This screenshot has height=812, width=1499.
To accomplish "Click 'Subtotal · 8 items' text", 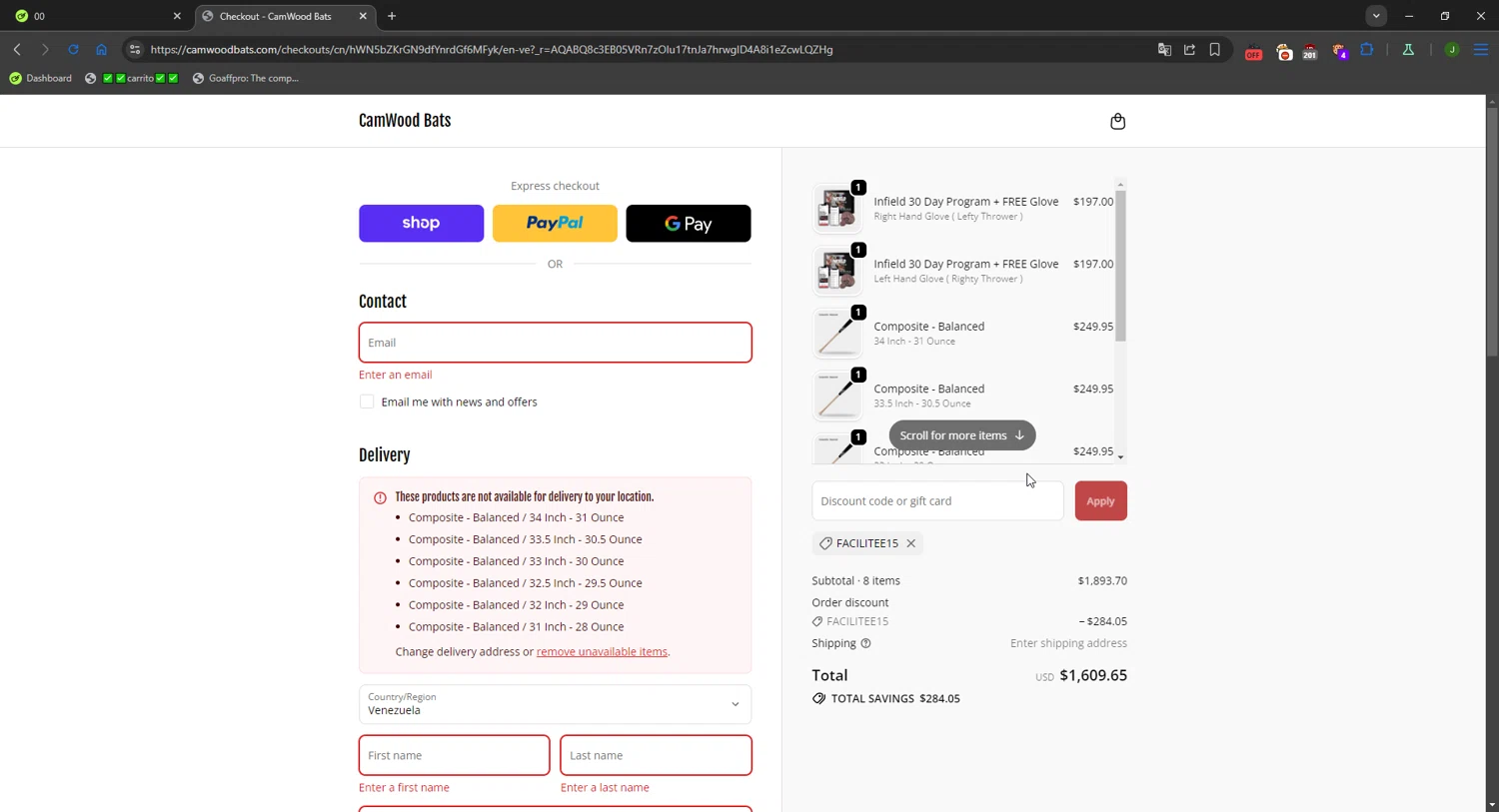I will coord(856,580).
